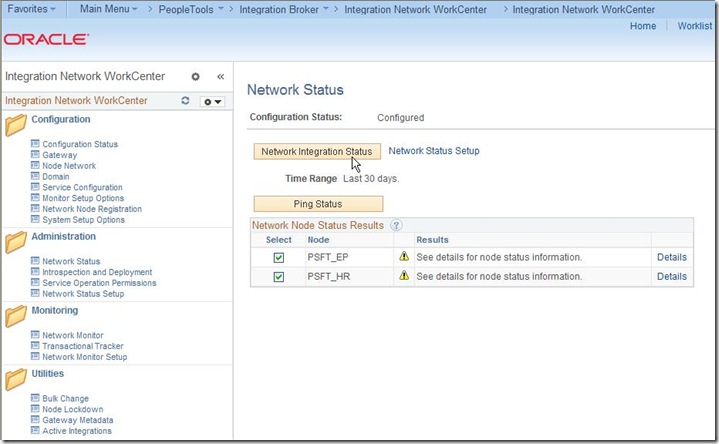
Task: Click the Administration folder icon
Action: click(16, 242)
